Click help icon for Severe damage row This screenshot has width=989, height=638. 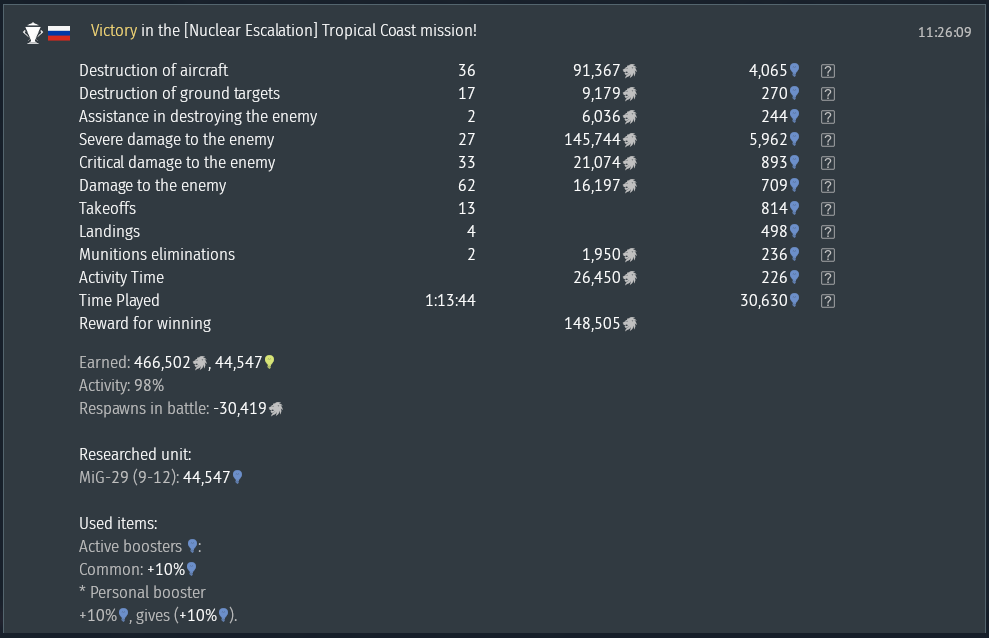827,140
